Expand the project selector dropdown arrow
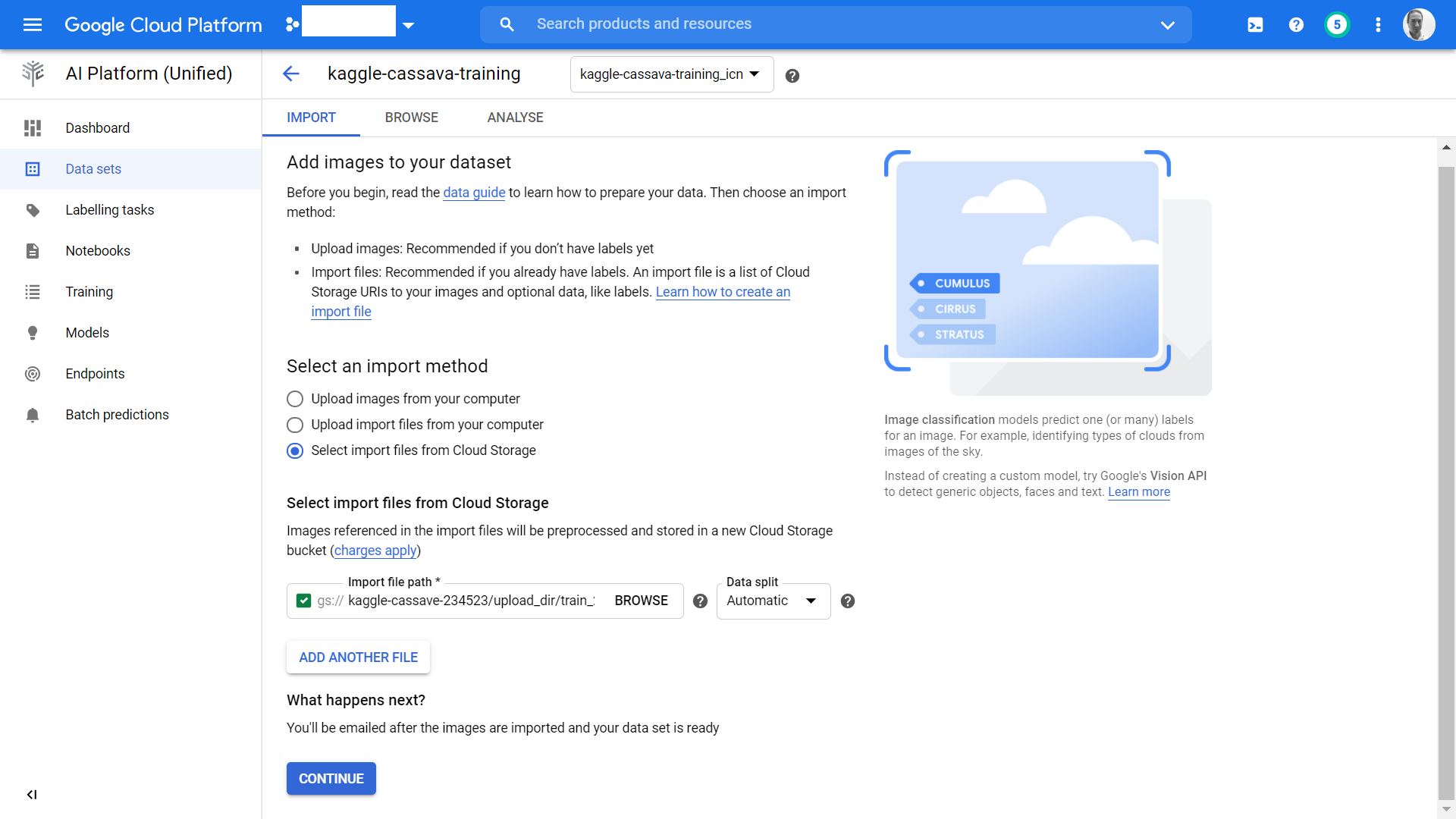The height and width of the screenshot is (819, 1456). tap(409, 25)
